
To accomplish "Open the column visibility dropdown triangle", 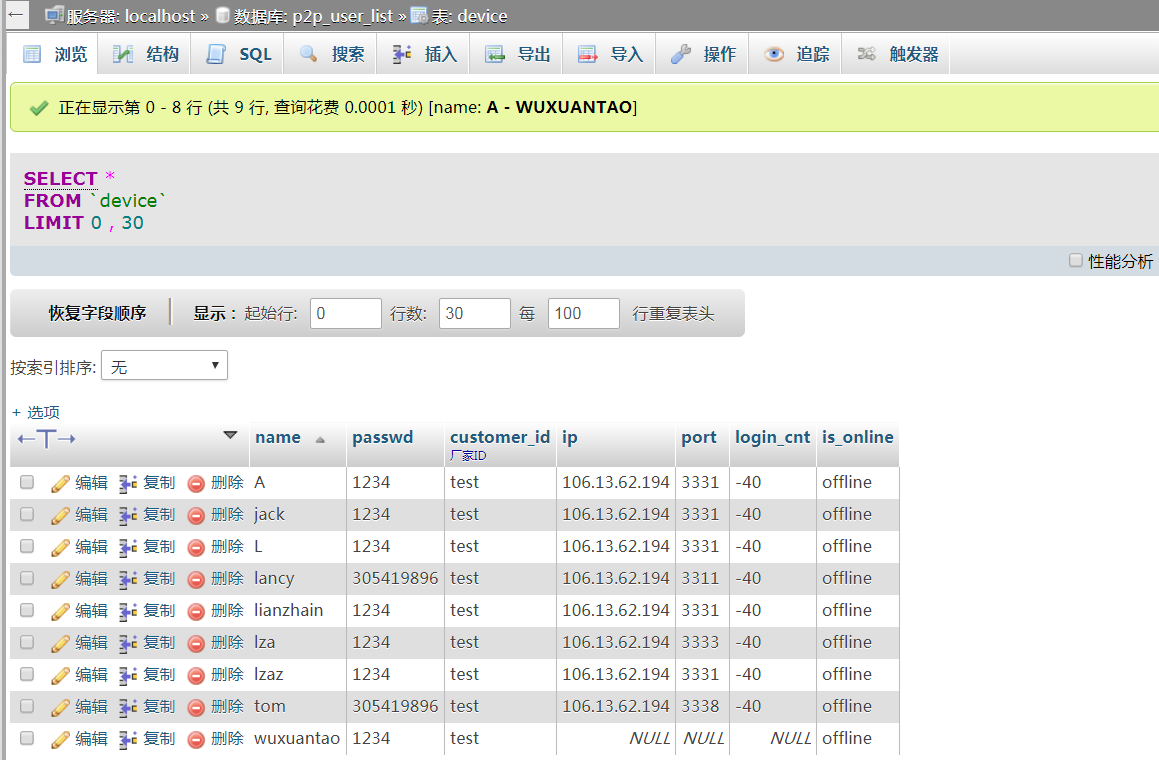I will pos(231,435).
